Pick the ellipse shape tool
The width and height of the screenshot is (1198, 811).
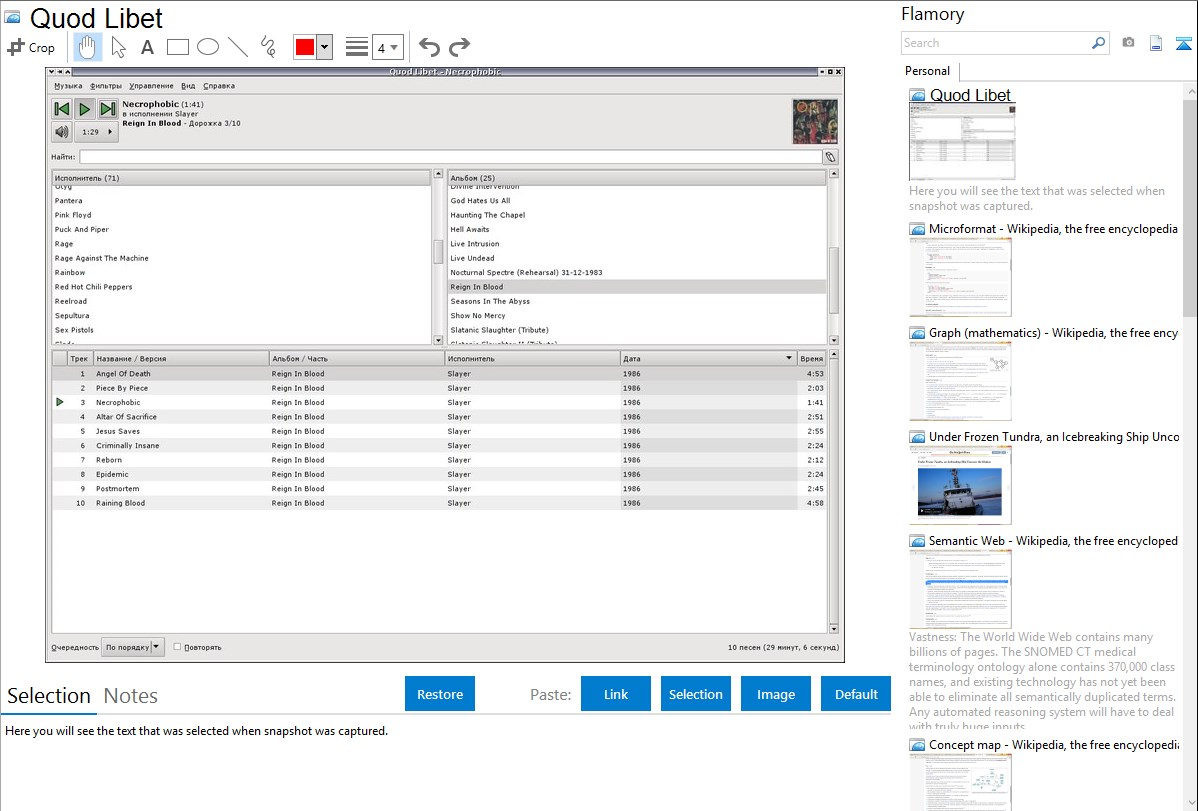(x=208, y=47)
